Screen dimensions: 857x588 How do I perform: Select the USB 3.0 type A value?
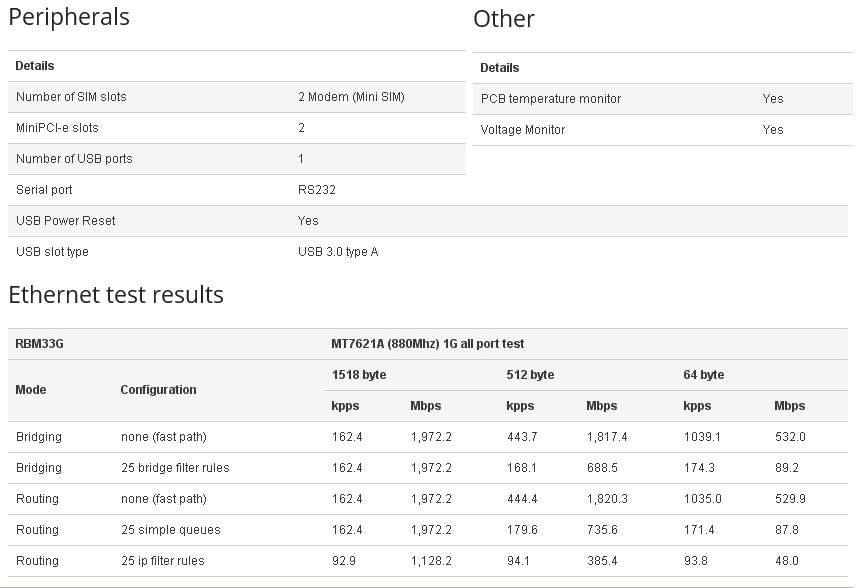(x=338, y=252)
